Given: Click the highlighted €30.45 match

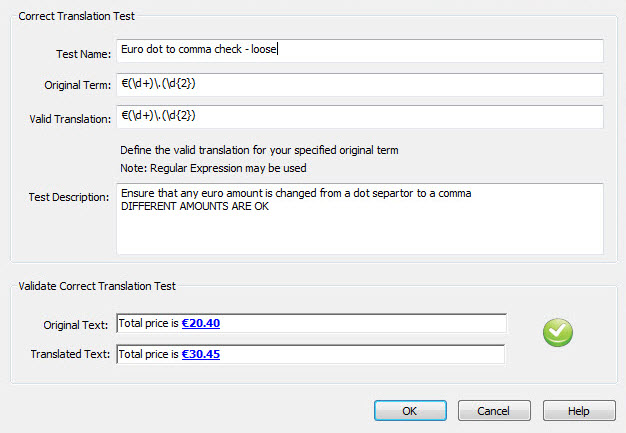Looking at the screenshot, I should 201,354.
